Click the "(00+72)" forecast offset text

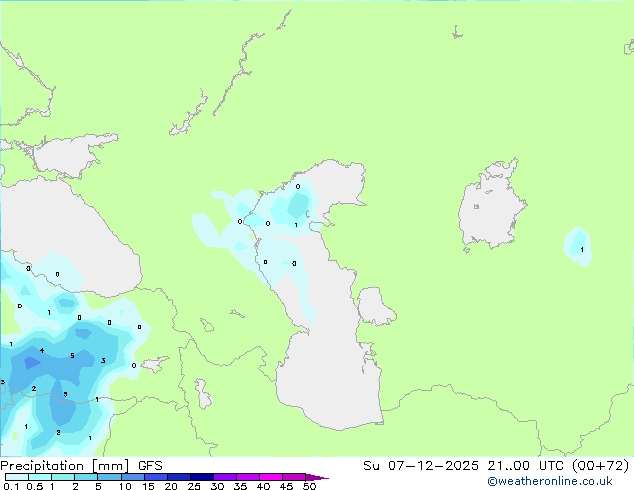coord(600,466)
